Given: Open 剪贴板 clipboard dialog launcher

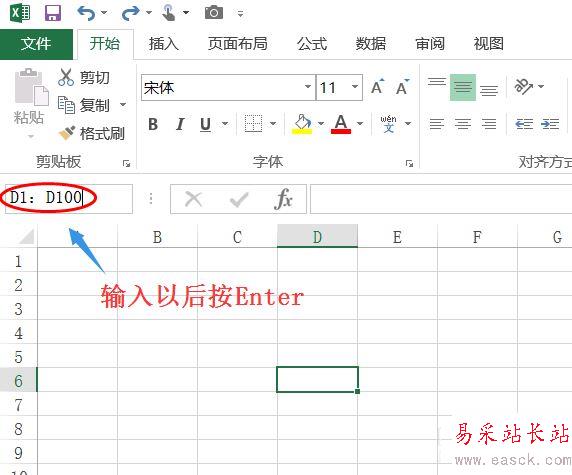Looking at the screenshot, I should click(x=126, y=163).
